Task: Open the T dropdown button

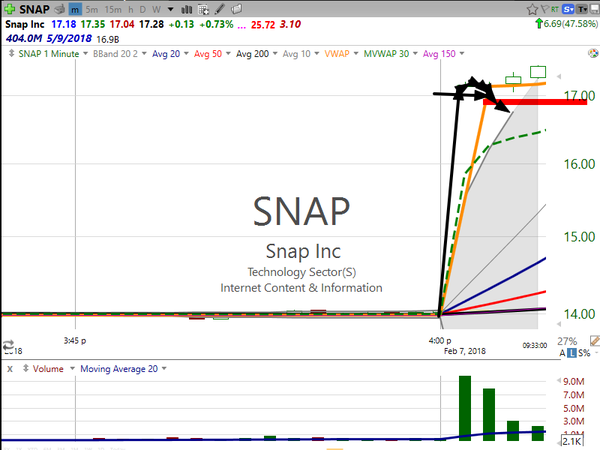Action: click(582, 9)
